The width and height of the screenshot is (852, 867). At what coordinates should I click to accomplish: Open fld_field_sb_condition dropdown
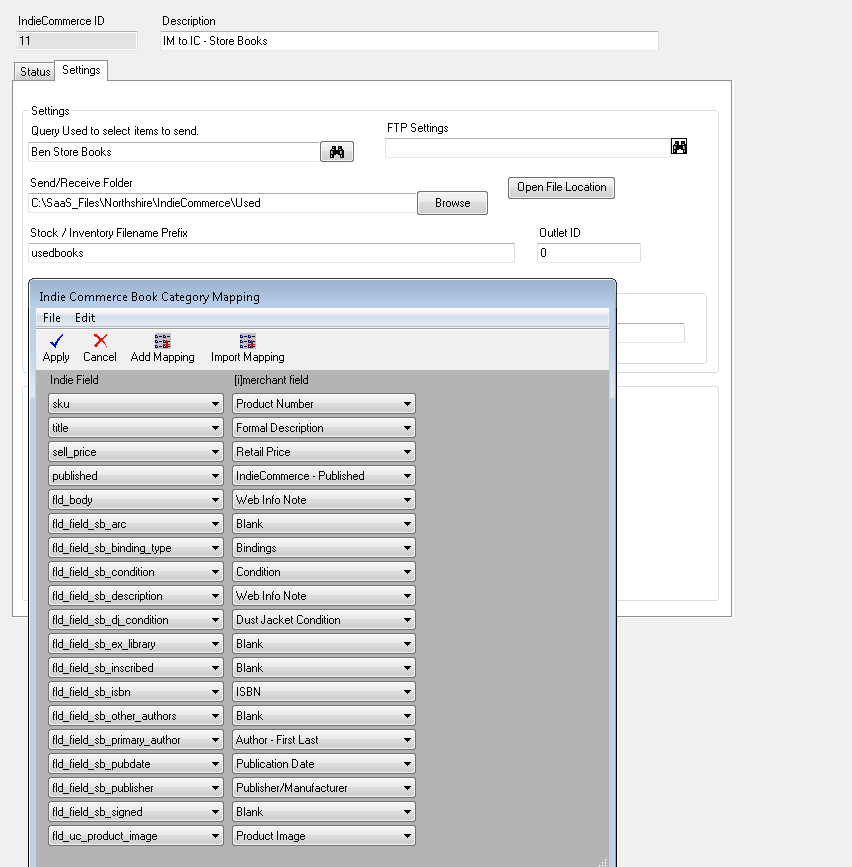[x=135, y=572]
